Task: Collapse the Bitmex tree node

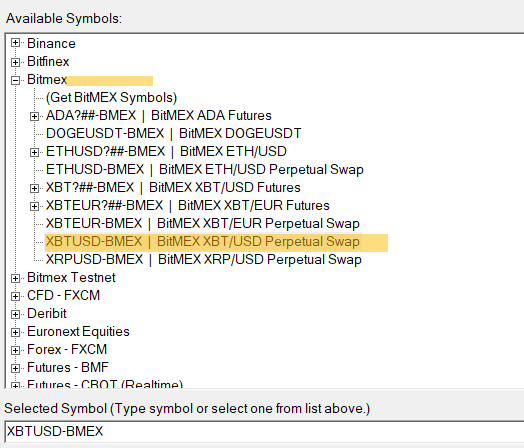Action: click(15, 80)
